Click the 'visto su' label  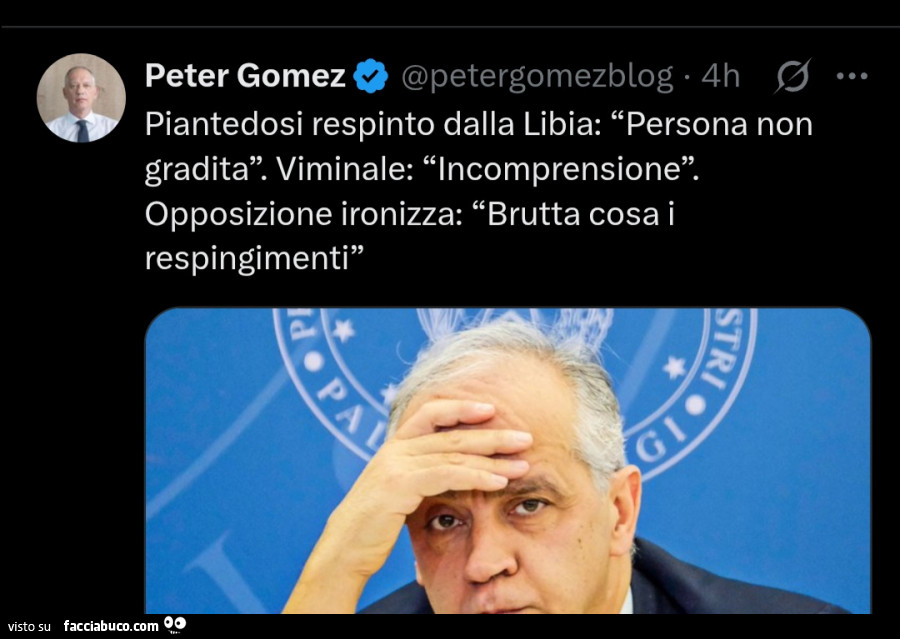pos(29,626)
